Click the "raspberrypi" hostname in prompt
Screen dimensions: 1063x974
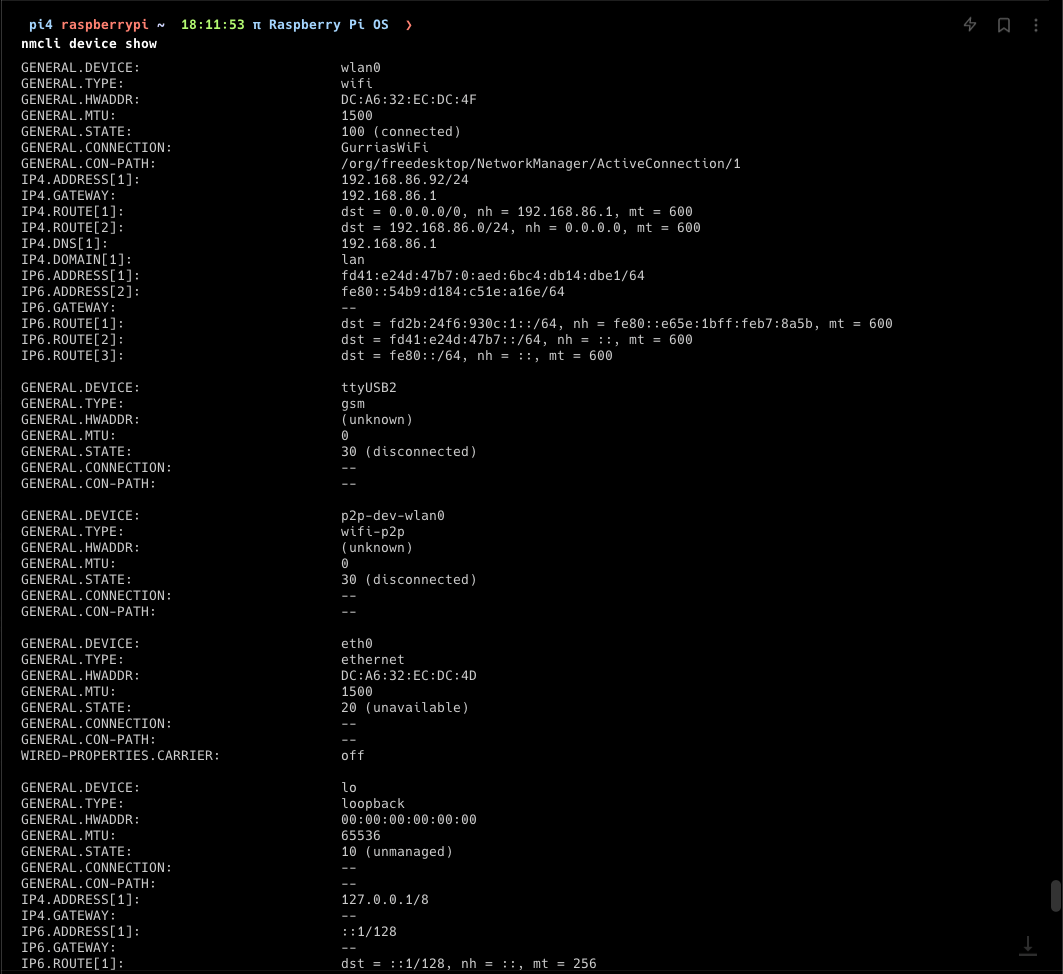coord(104,25)
